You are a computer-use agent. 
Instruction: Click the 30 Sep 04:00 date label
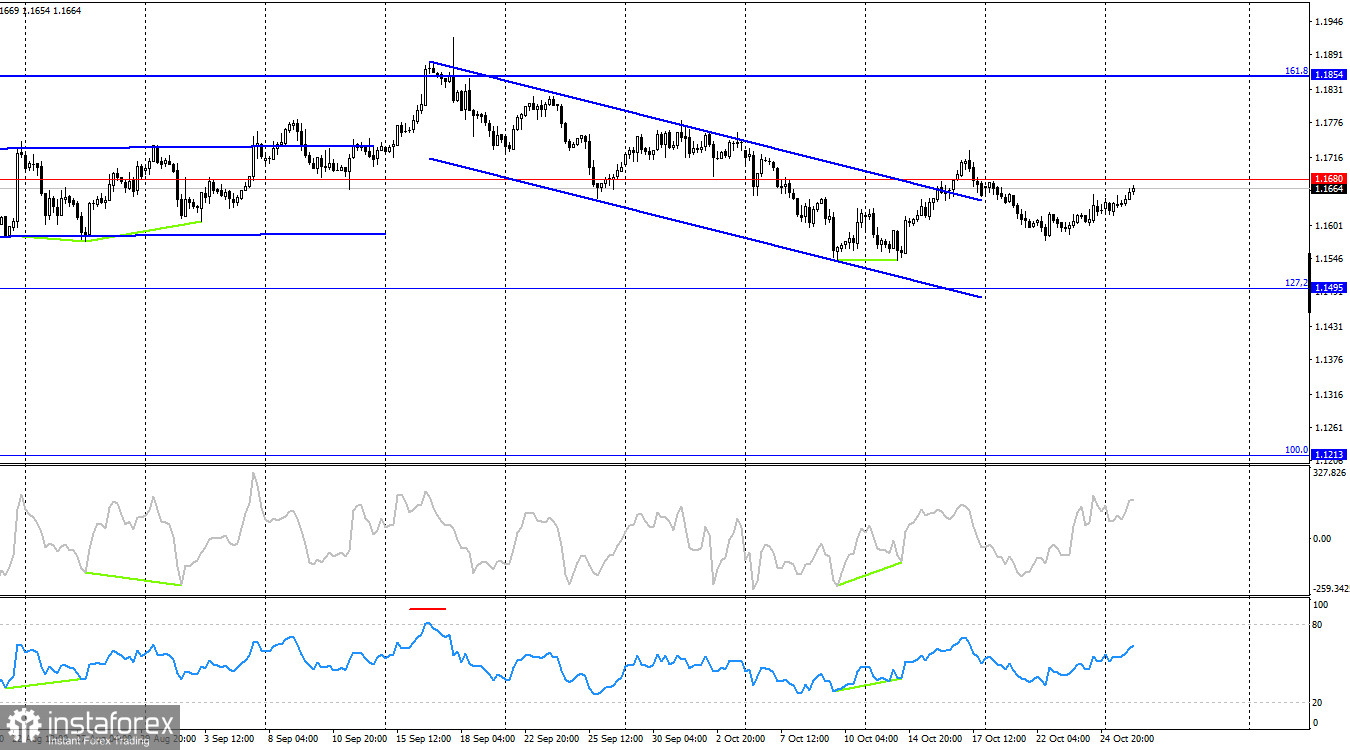679,739
